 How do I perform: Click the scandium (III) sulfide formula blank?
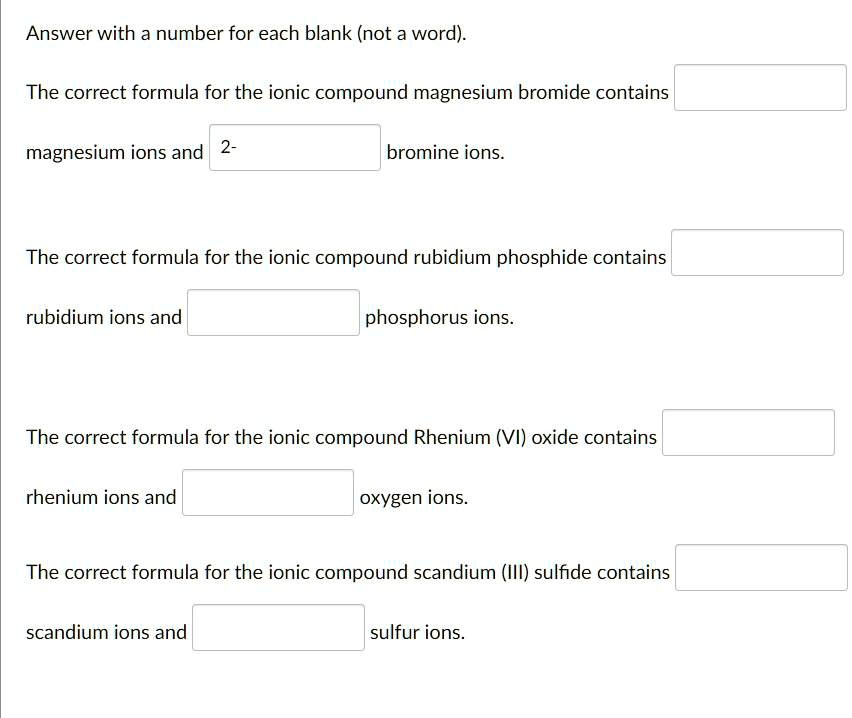point(761,567)
